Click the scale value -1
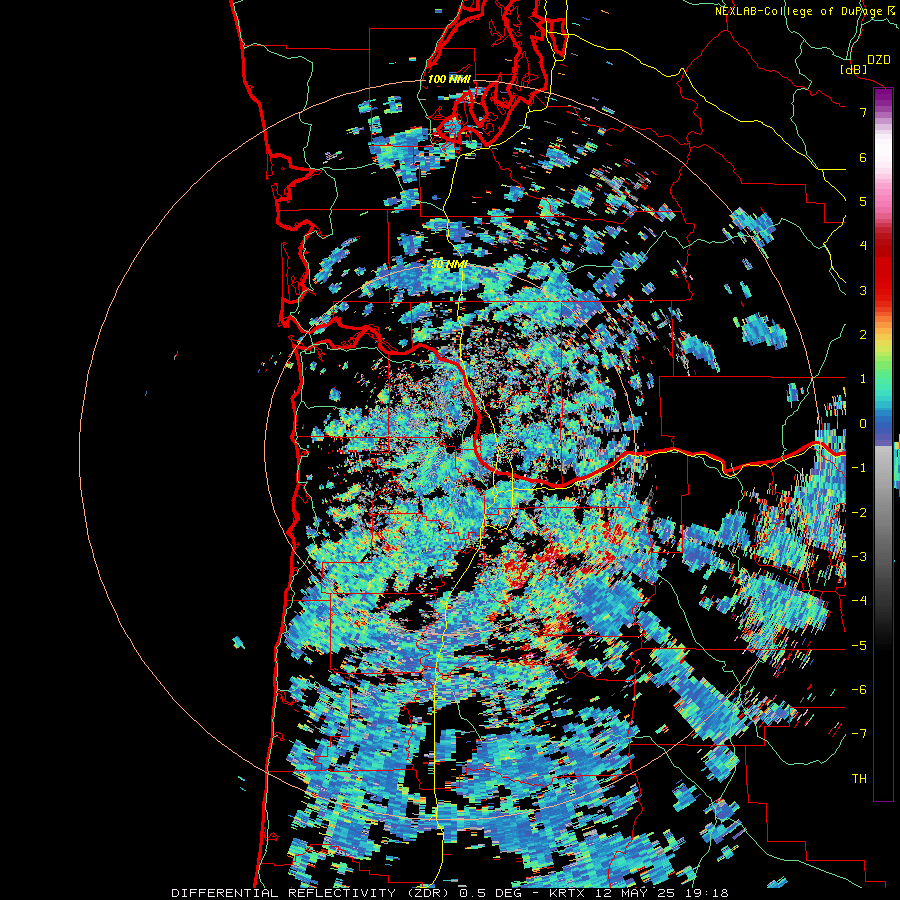Image resolution: width=900 pixels, height=900 pixels. (x=859, y=468)
